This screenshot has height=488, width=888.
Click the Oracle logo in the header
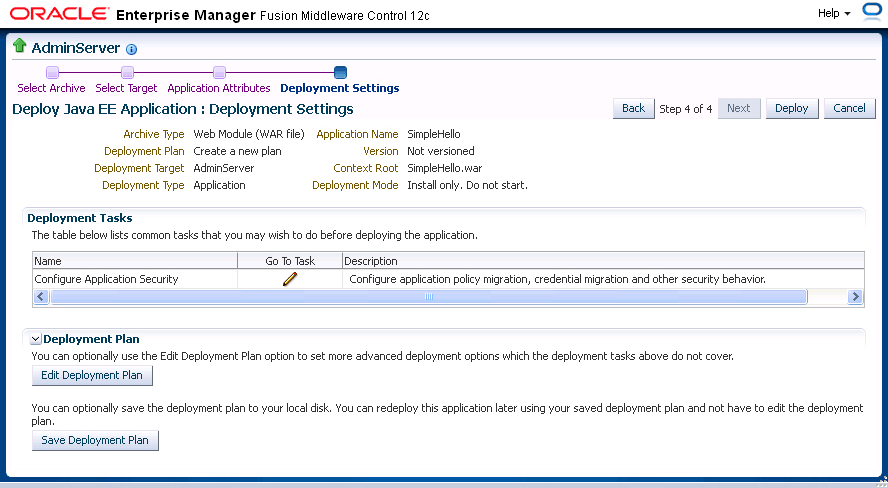point(59,14)
